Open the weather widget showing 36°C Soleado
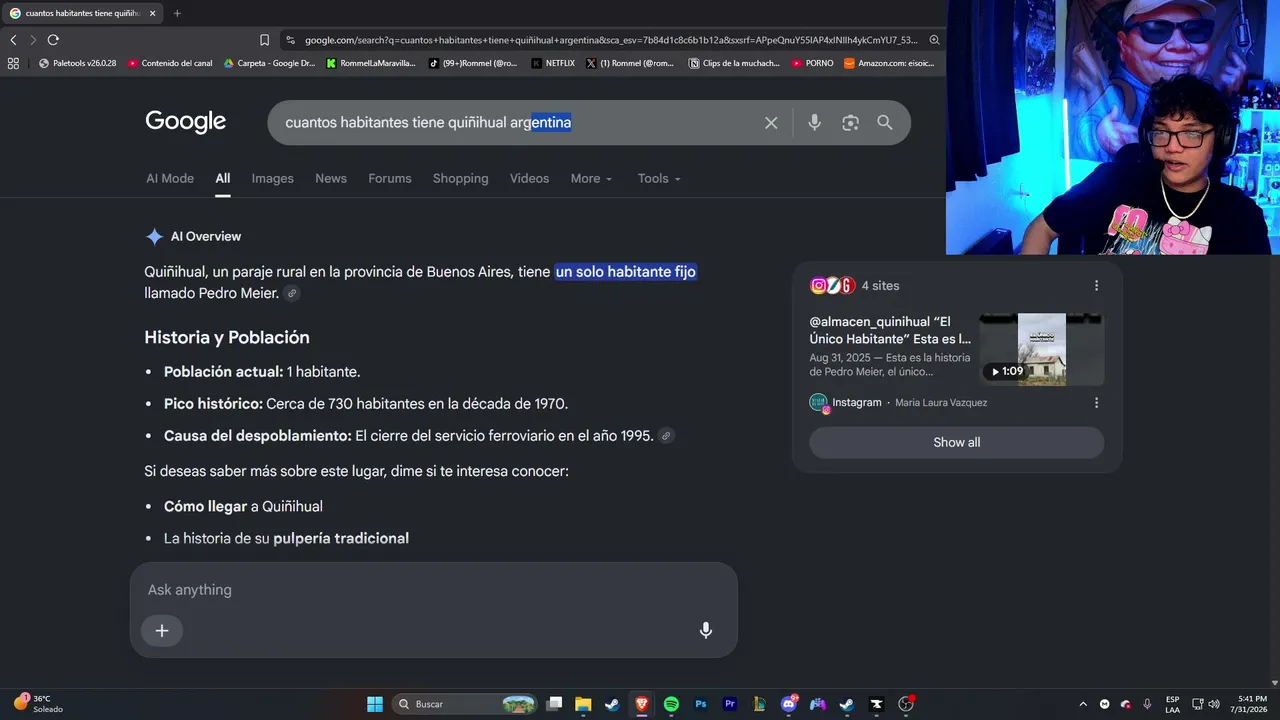The height and width of the screenshot is (720, 1280). (x=38, y=703)
